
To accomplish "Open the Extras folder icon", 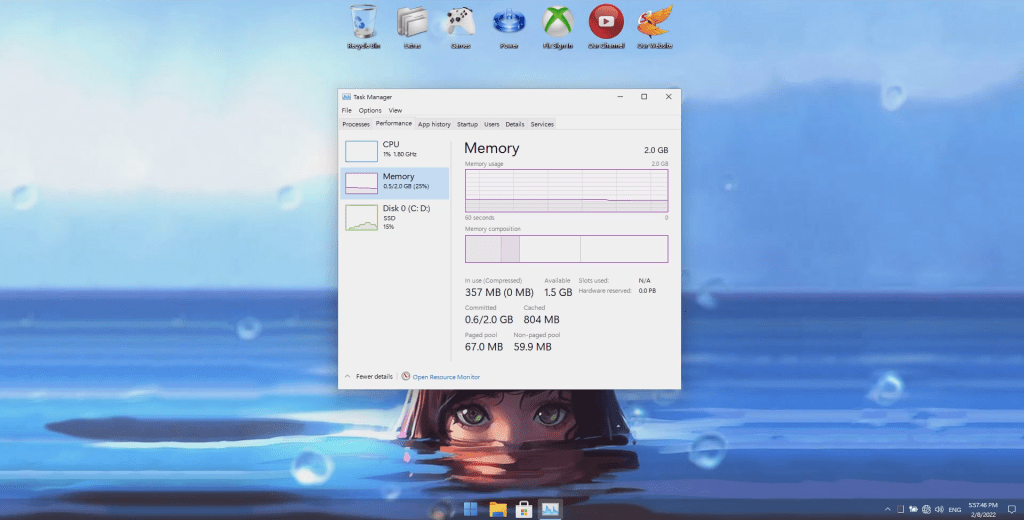I will tap(412, 26).
